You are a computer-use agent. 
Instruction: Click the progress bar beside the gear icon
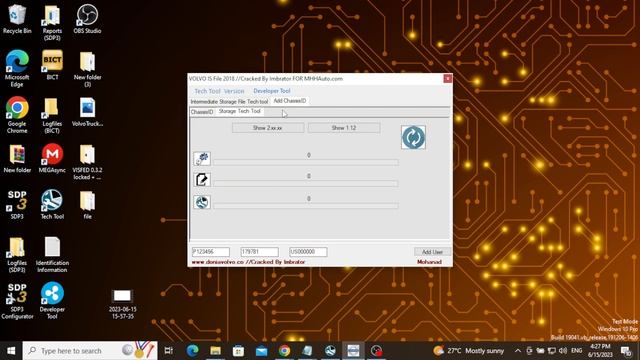point(306,162)
